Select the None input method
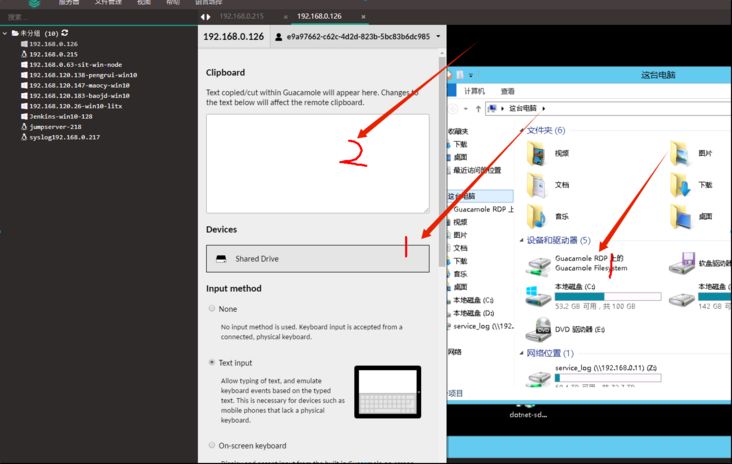Viewport: 732px width, 464px height. [x=212, y=309]
